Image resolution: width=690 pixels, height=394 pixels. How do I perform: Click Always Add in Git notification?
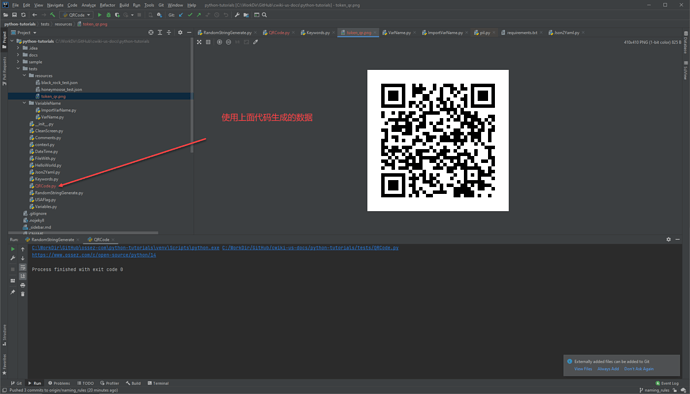[608, 369]
